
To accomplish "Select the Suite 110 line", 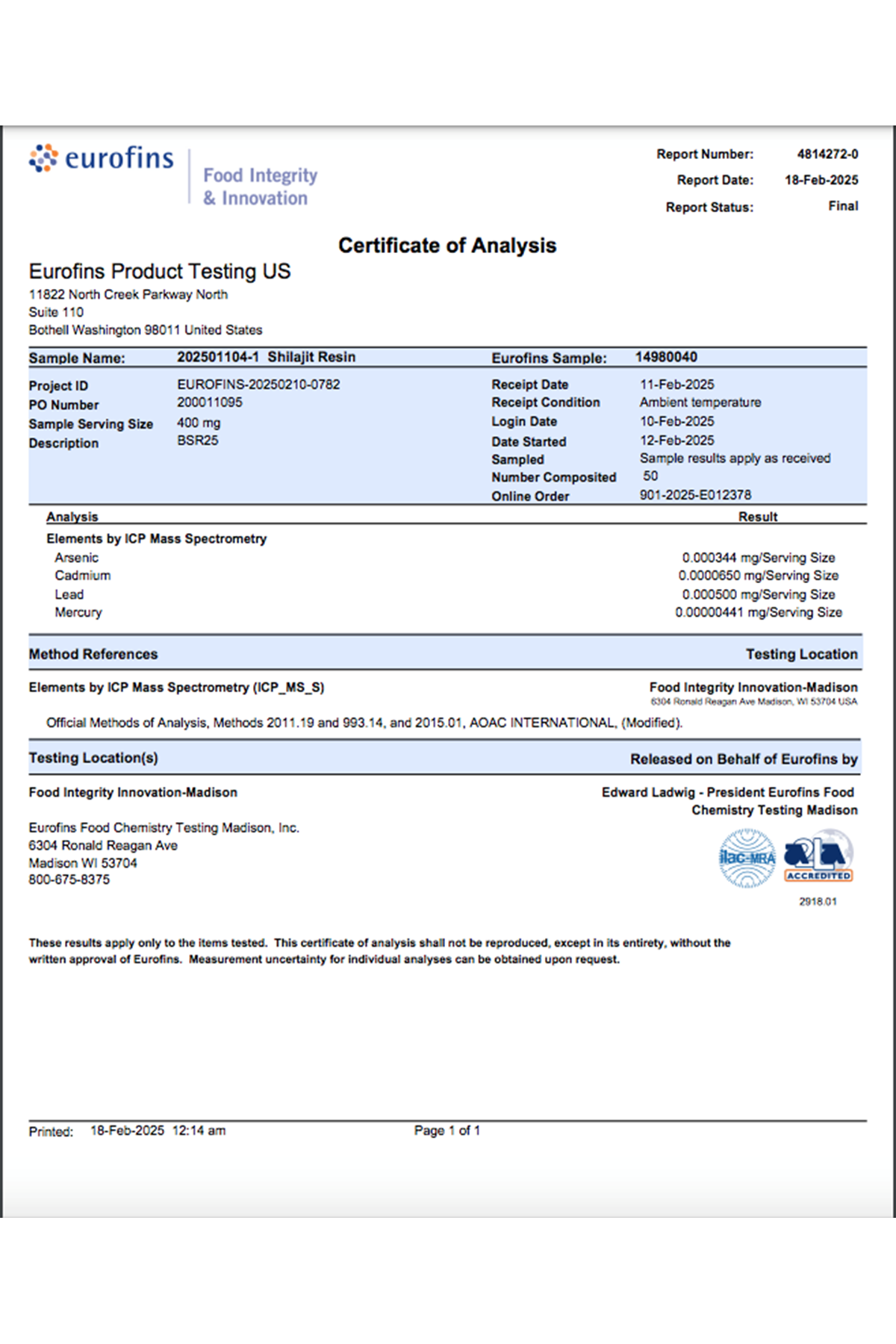I will pyautogui.click(x=56, y=312).
